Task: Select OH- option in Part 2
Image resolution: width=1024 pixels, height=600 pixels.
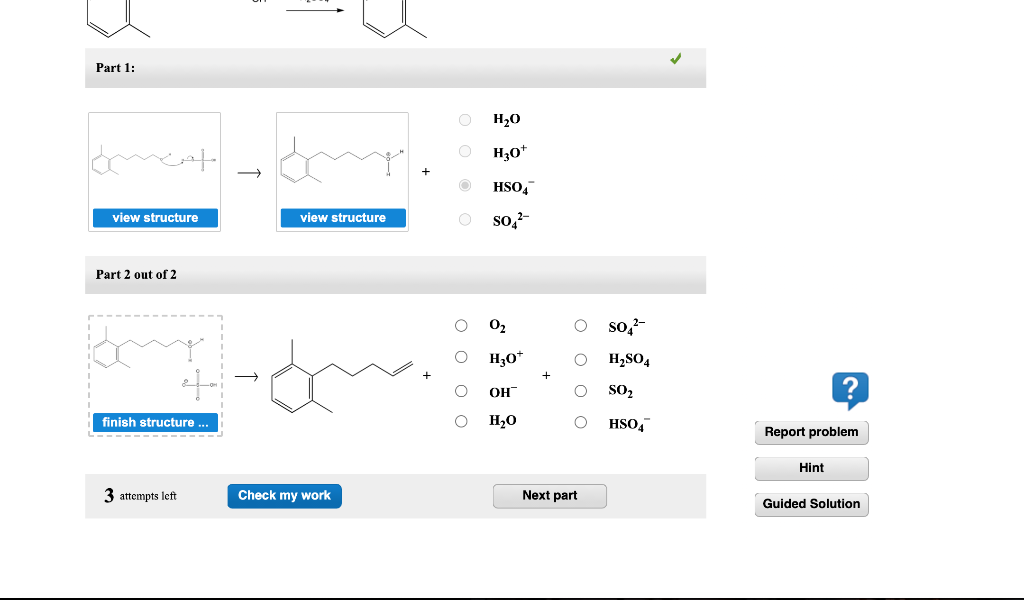Action: 461,391
